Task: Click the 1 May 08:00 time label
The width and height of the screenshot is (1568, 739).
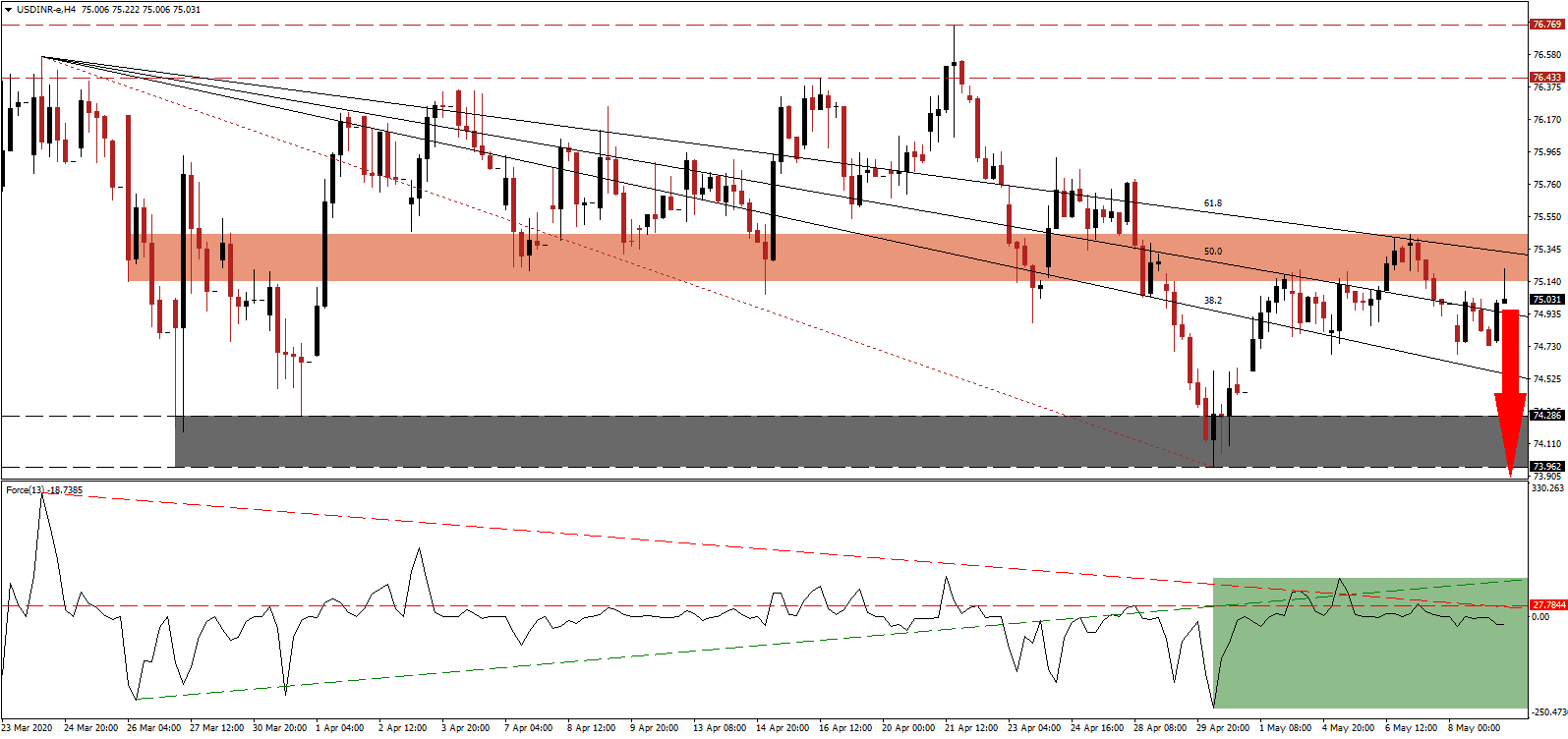Action: [x=1286, y=728]
